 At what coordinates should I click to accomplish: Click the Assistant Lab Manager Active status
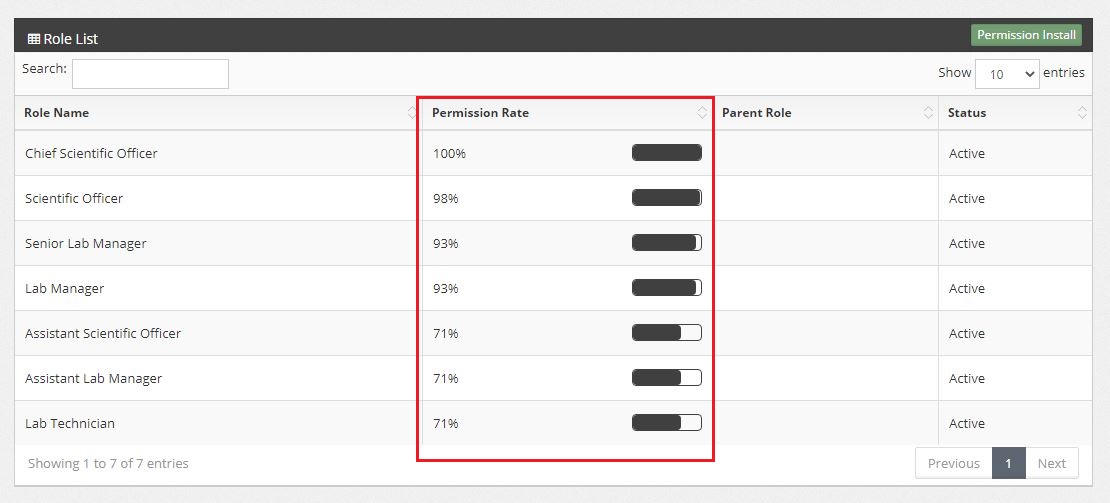[x=966, y=378]
